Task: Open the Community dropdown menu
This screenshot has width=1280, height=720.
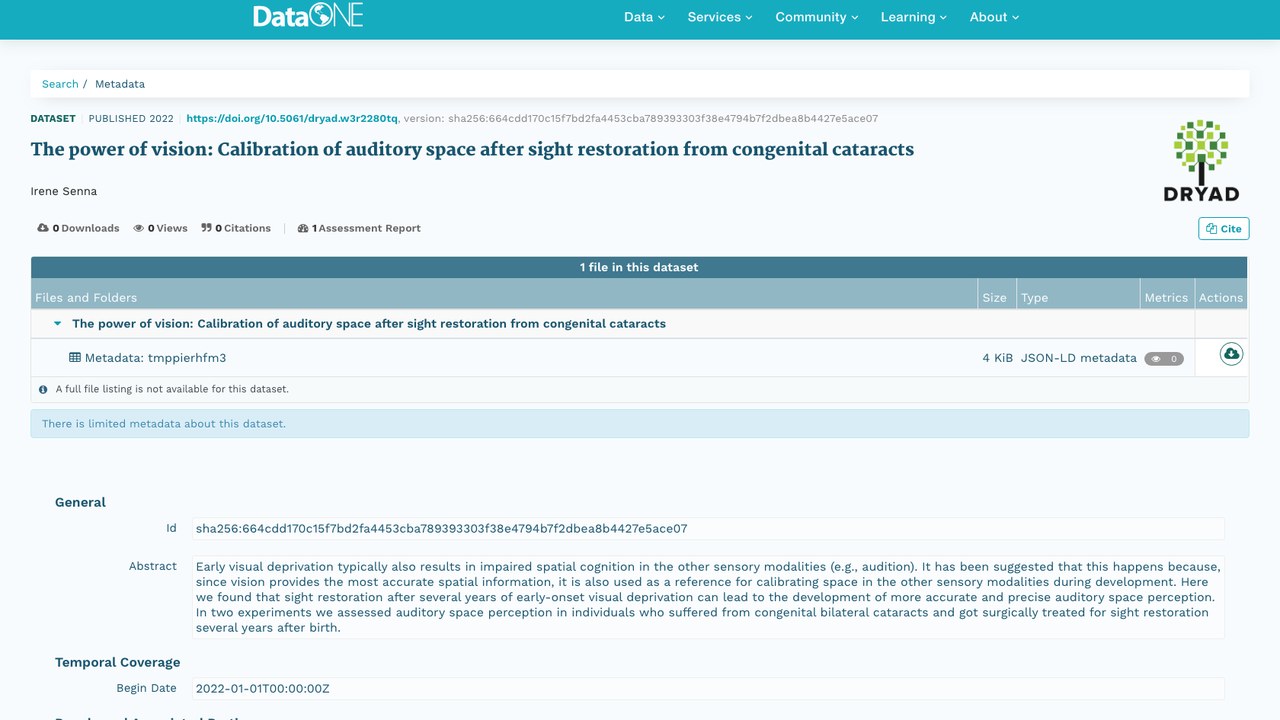Action: point(817,17)
